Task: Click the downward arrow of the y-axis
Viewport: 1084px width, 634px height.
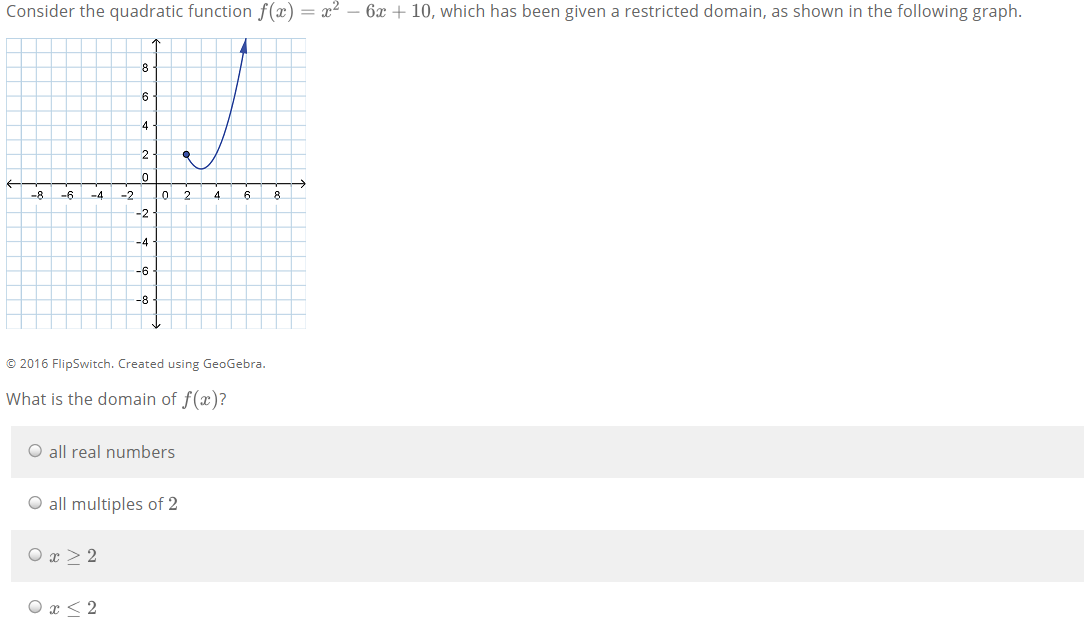Action: 155,325
